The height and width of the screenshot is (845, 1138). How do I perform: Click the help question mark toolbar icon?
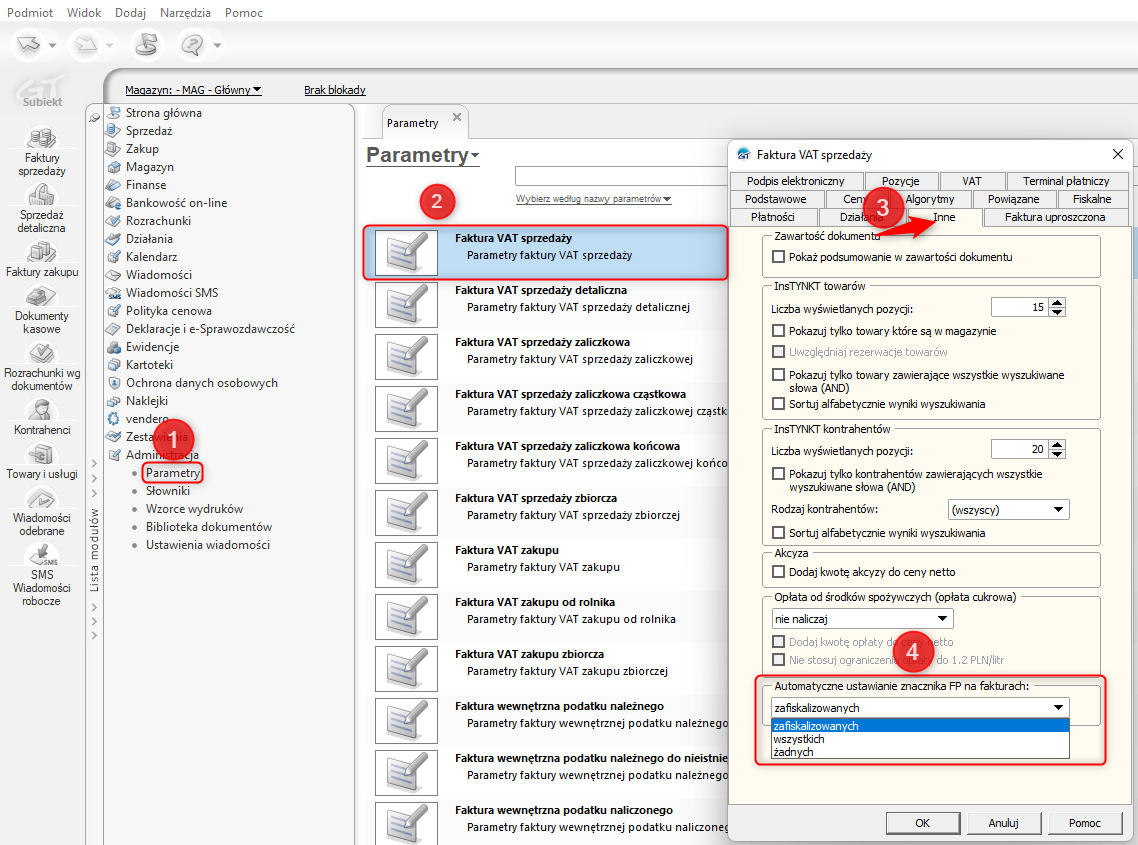193,45
